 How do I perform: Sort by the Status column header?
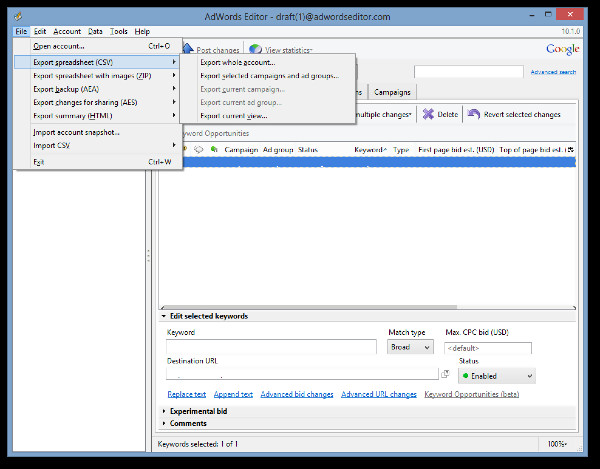[308, 150]
